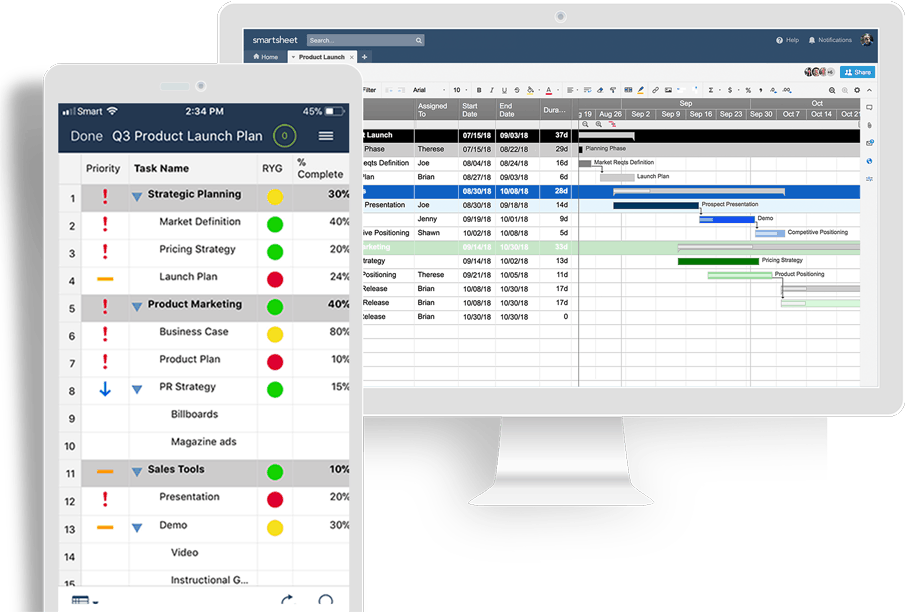Click the blue Share button
The width and height of the screenshot is (905, 612).
tap(857, 72)
